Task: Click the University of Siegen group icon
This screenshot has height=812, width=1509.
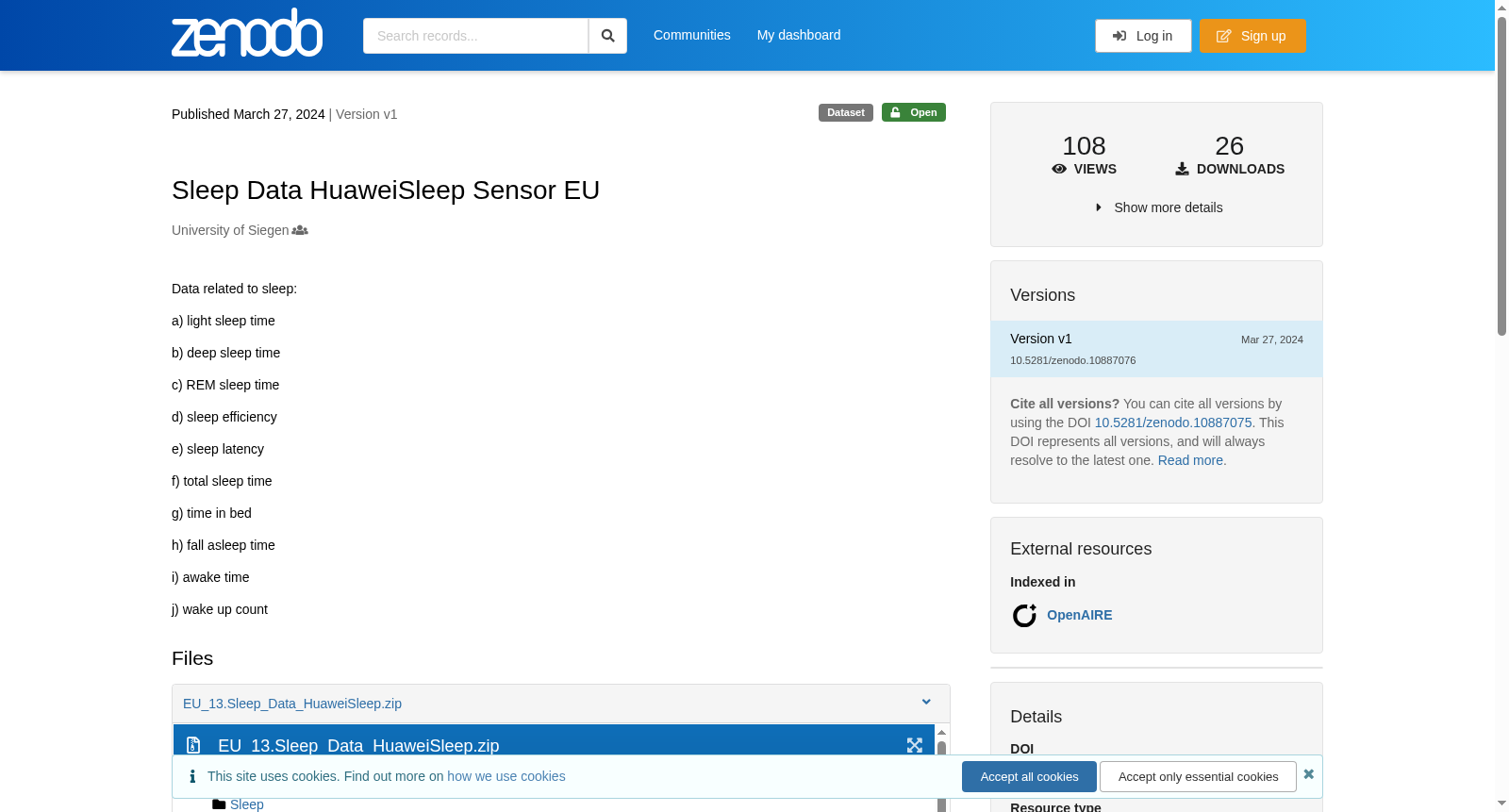Action: 300,230
